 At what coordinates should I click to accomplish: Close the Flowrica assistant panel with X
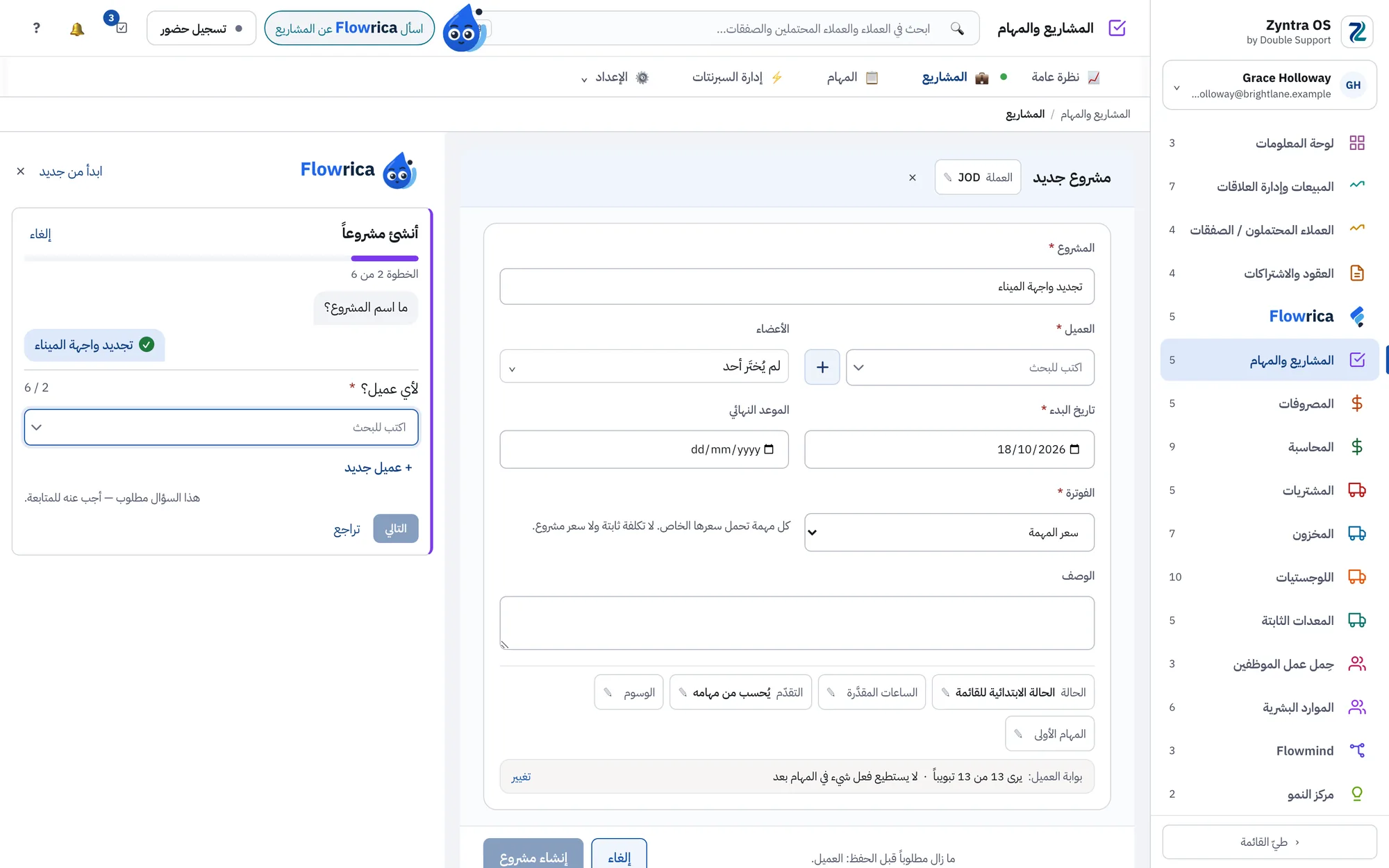click(x=21, y=172)
